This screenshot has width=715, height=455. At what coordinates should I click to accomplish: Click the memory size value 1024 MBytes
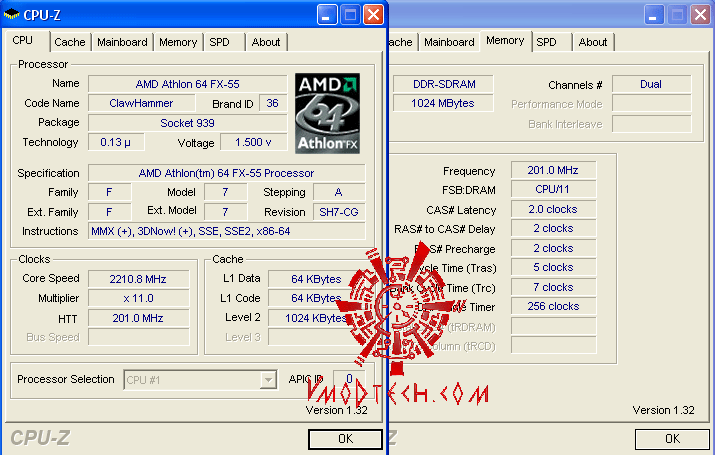pyautogui.click(x=443, y=103)
